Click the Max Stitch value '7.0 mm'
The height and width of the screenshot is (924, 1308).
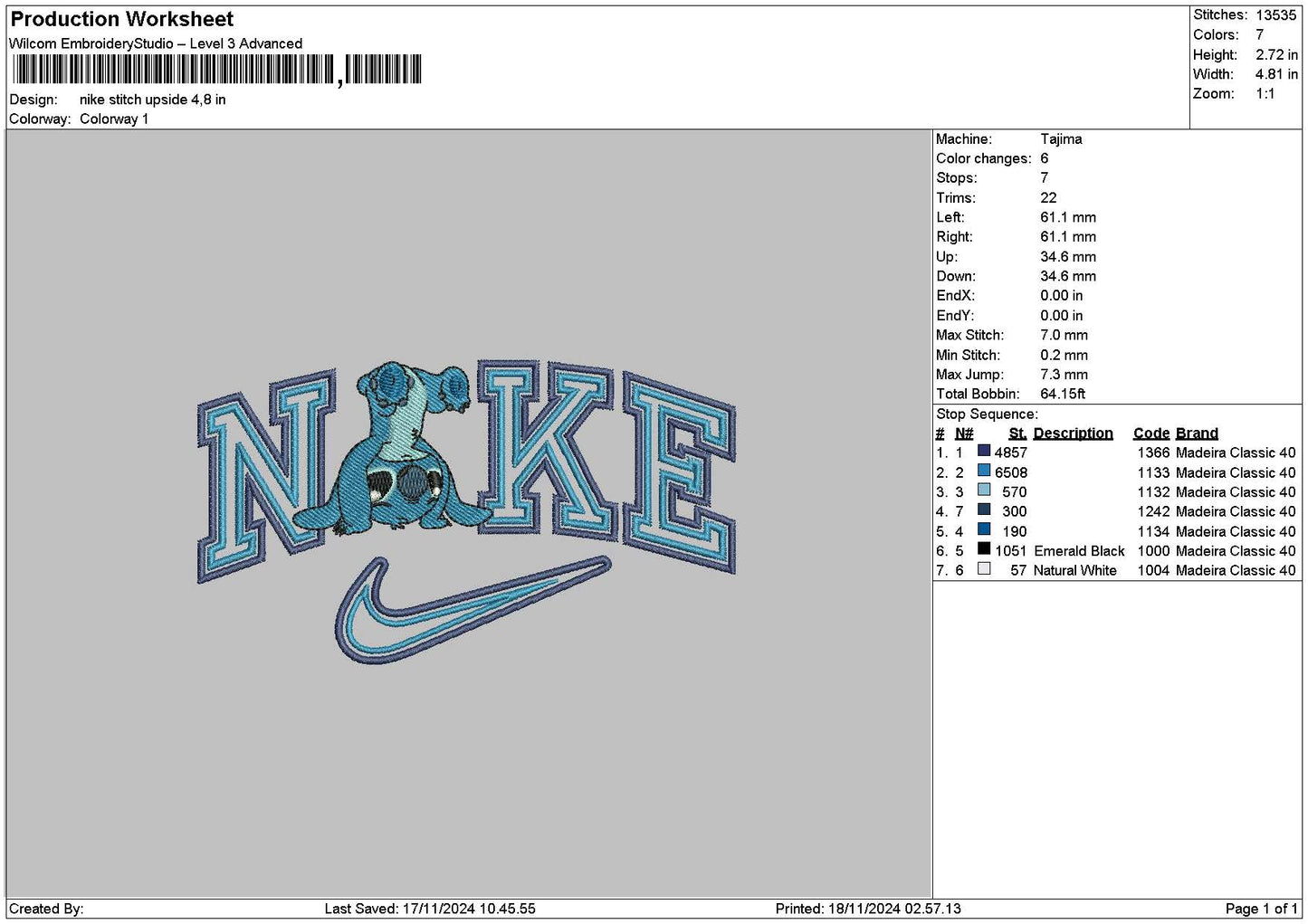pos(1065,335)
